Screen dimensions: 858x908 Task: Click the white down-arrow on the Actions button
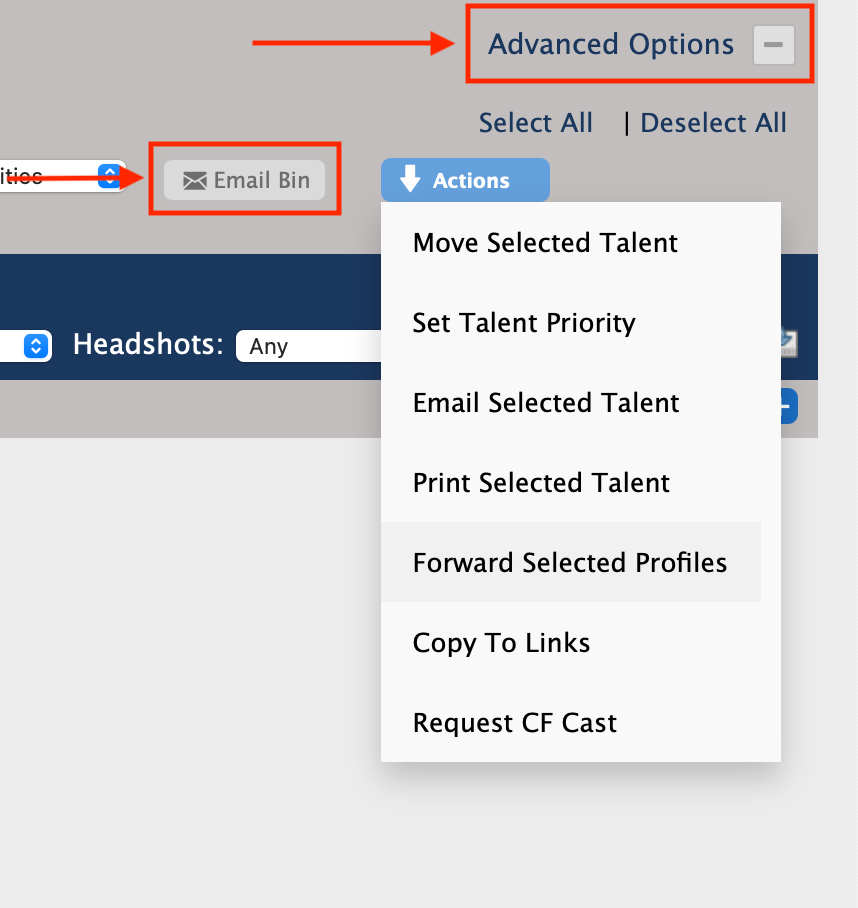410,178
